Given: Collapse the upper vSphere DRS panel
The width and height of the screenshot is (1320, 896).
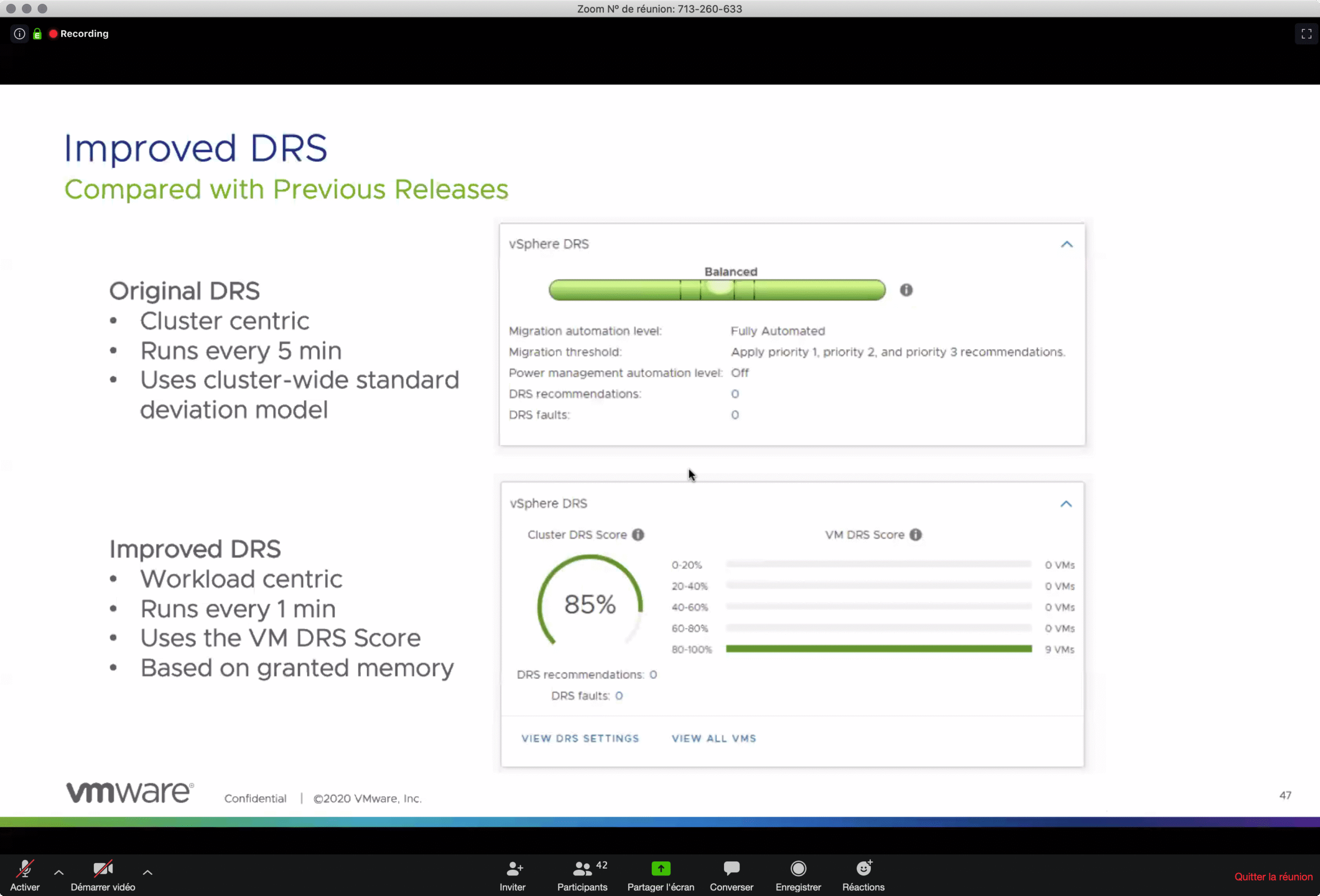Looking at the screenshot, I should [x=1067, y=244].
